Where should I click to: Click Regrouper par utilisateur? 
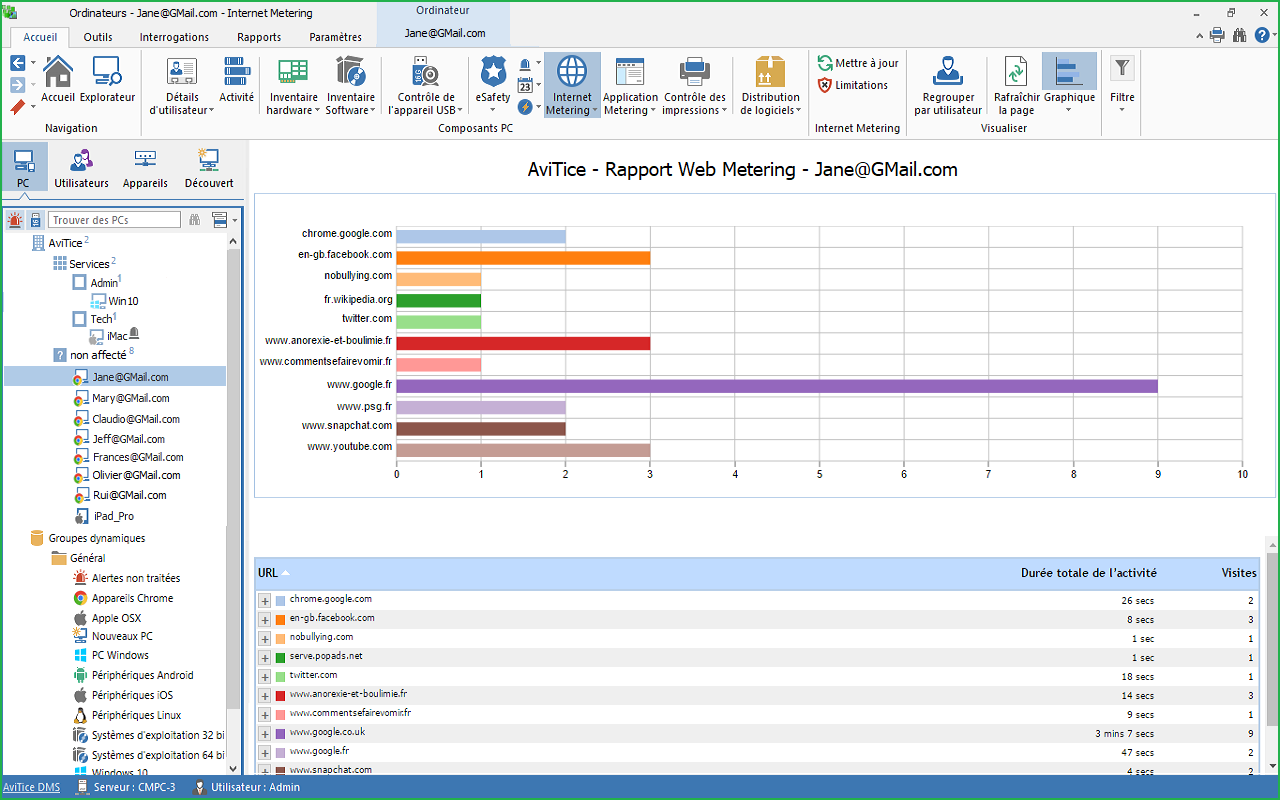(948, 86)
